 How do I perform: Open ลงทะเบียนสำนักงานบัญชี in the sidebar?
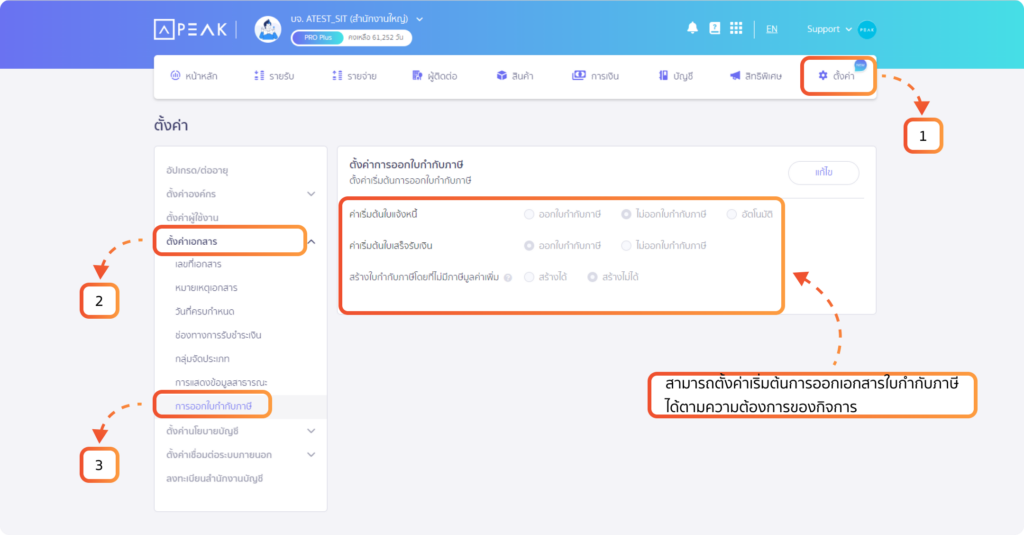pos(214,479)
